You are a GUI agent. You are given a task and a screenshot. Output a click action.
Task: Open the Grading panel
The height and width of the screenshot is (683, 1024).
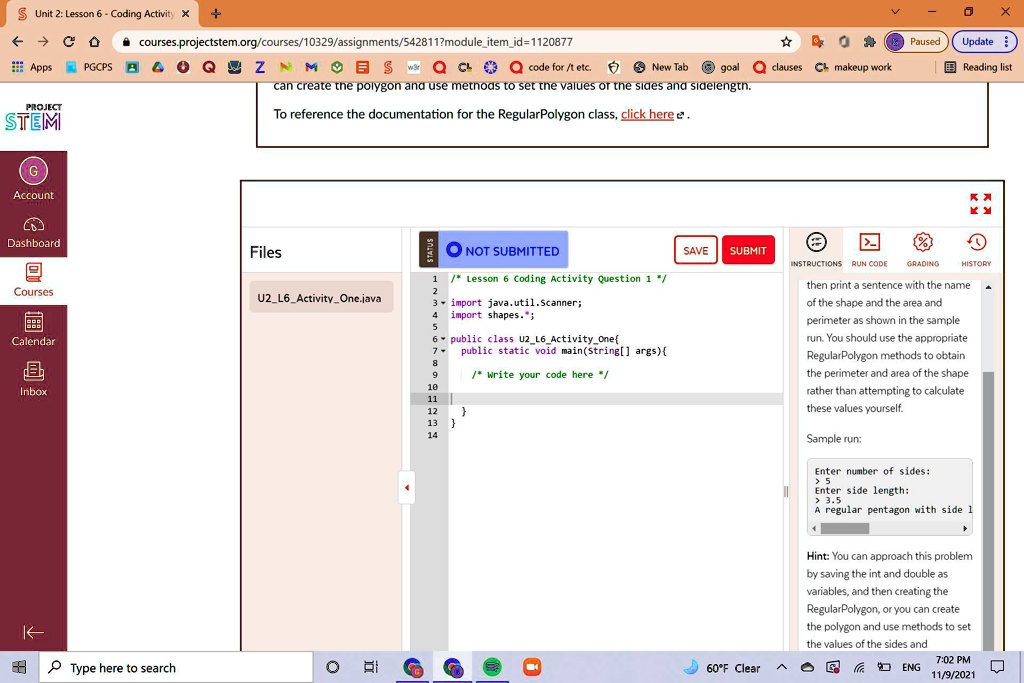click(922, 248)
